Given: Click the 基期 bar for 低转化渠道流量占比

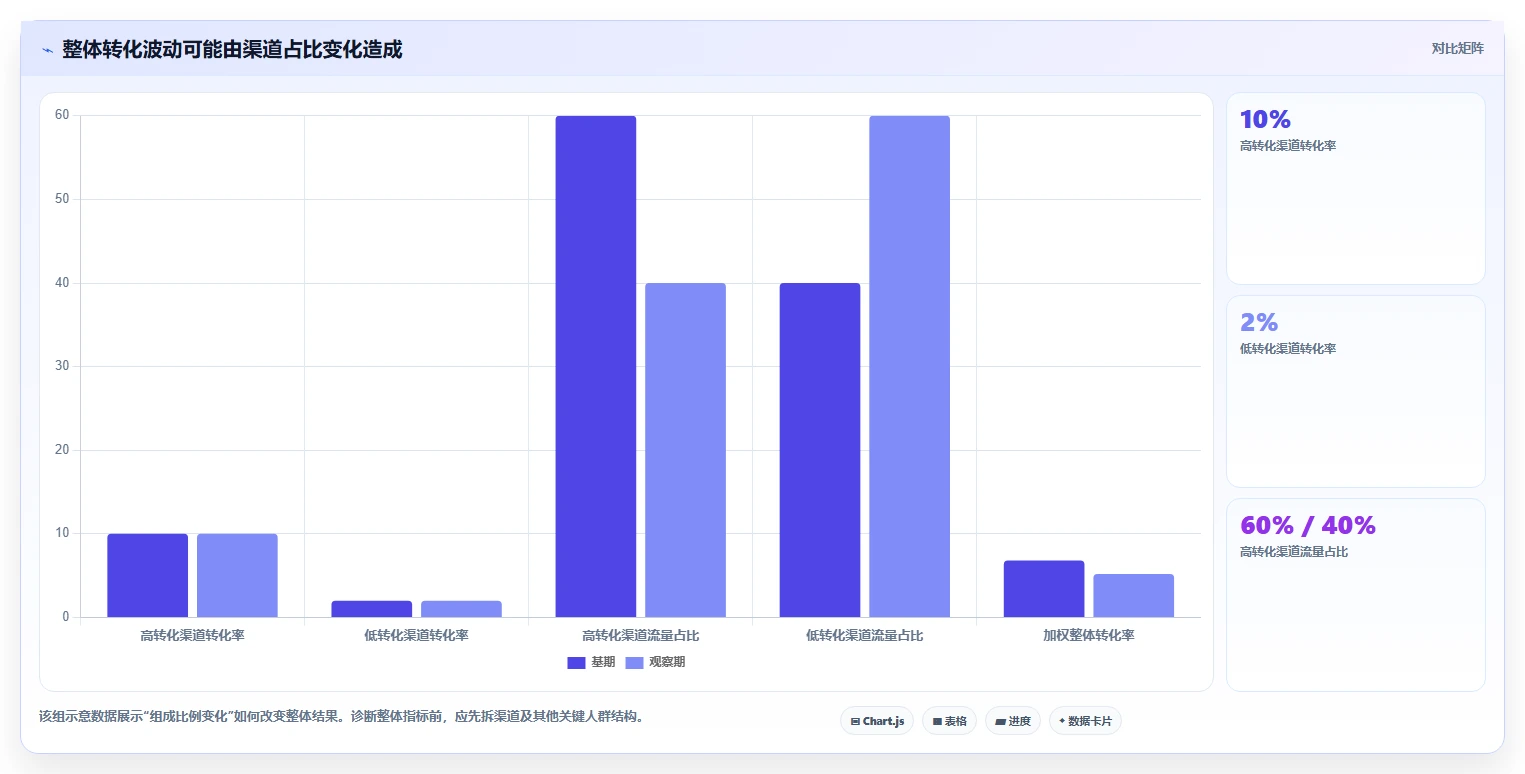Looking at the screenshot, I should click(x=820, y=450).
